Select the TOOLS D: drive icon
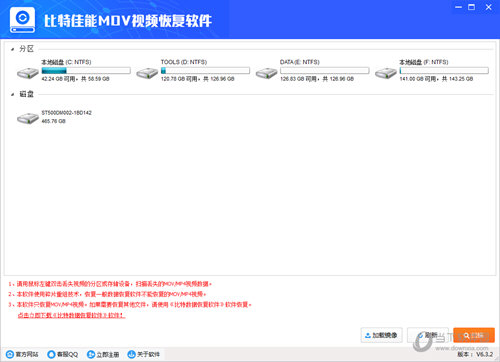The height and width of the screenshot is (362, 500). point(147,73)
